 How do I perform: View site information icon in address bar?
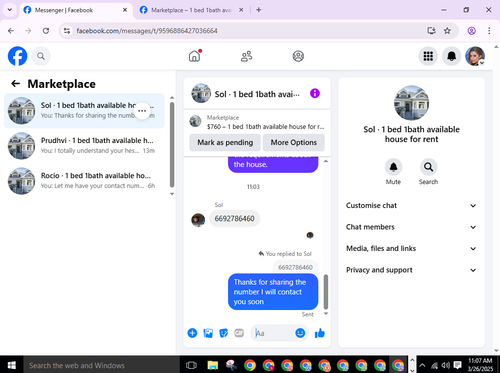67,31
